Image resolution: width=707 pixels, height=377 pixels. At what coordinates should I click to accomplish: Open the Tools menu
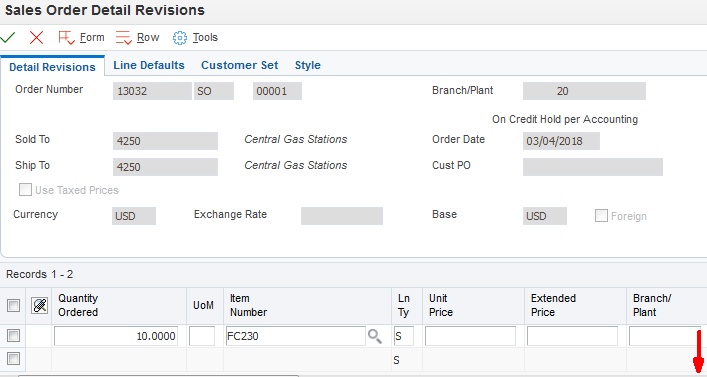pyautogui.click(x=205, y=37)
